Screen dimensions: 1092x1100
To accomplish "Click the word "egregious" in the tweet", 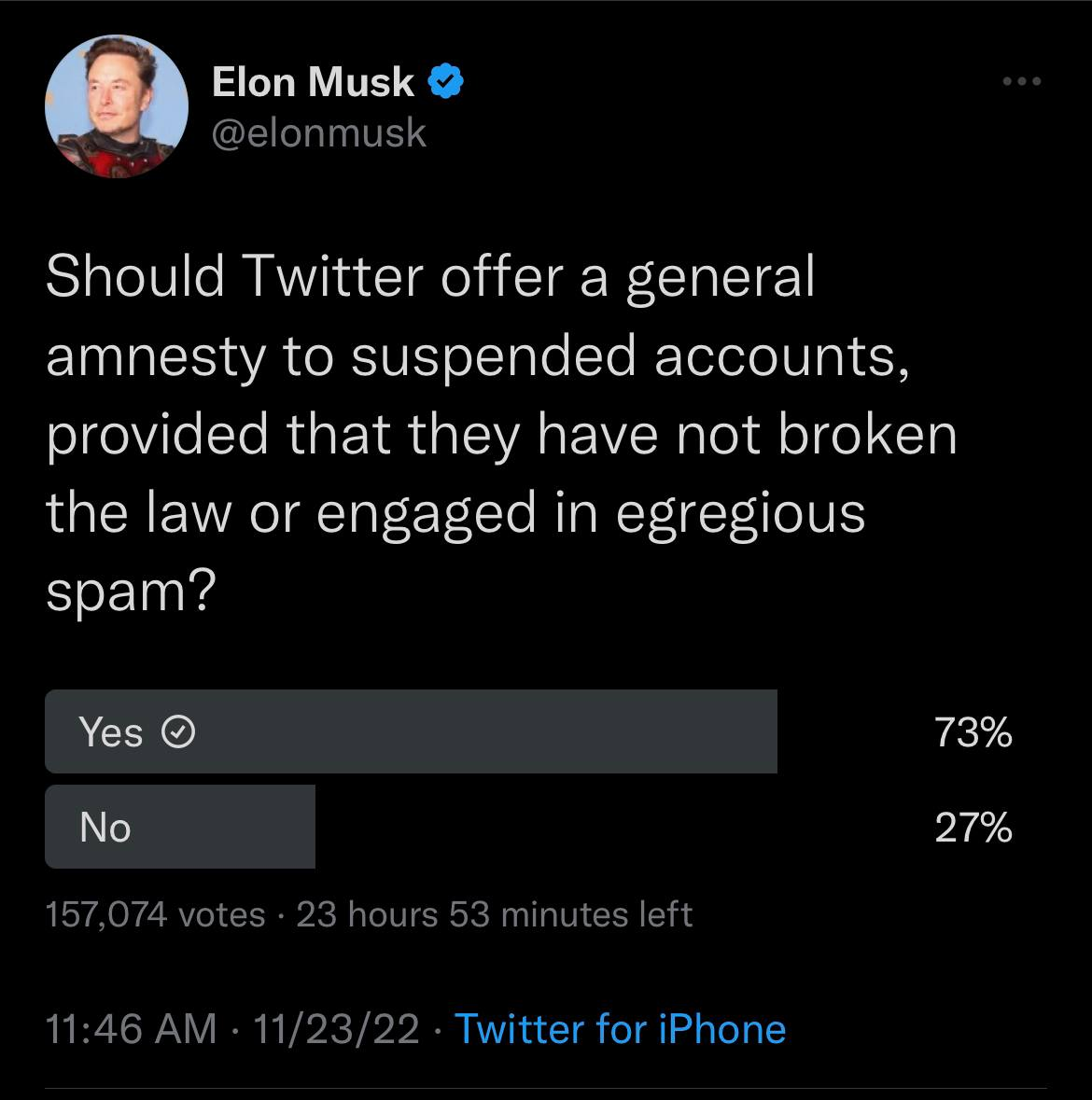I will pos(741,512).
